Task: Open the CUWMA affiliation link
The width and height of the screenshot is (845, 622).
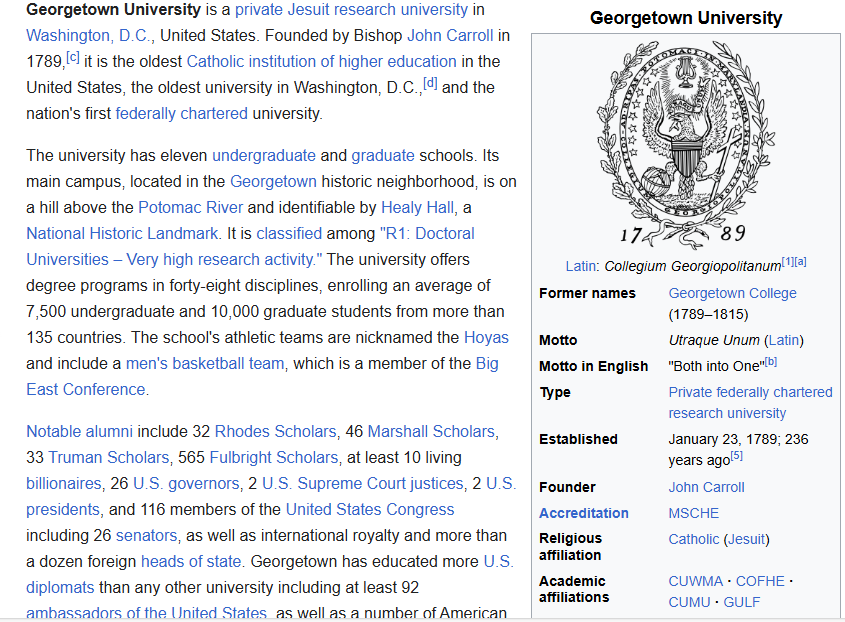Action: click(x=695, y=582)
